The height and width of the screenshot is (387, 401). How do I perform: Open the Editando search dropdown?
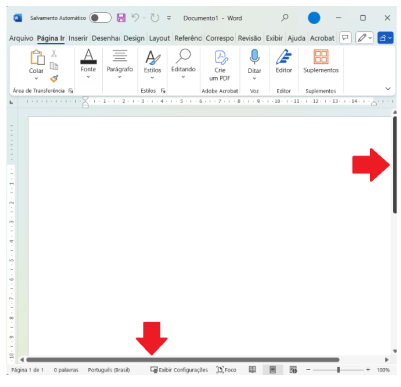[x=183, y=63]
